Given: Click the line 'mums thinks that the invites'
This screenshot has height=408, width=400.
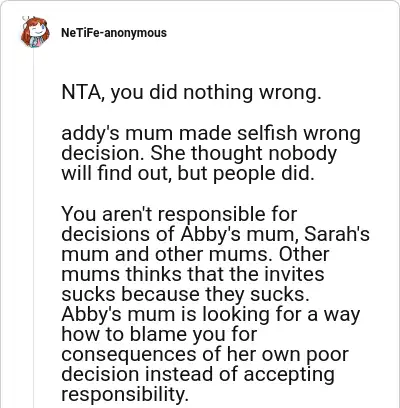Looking at the screenshot, I should (x=192, y=274).
